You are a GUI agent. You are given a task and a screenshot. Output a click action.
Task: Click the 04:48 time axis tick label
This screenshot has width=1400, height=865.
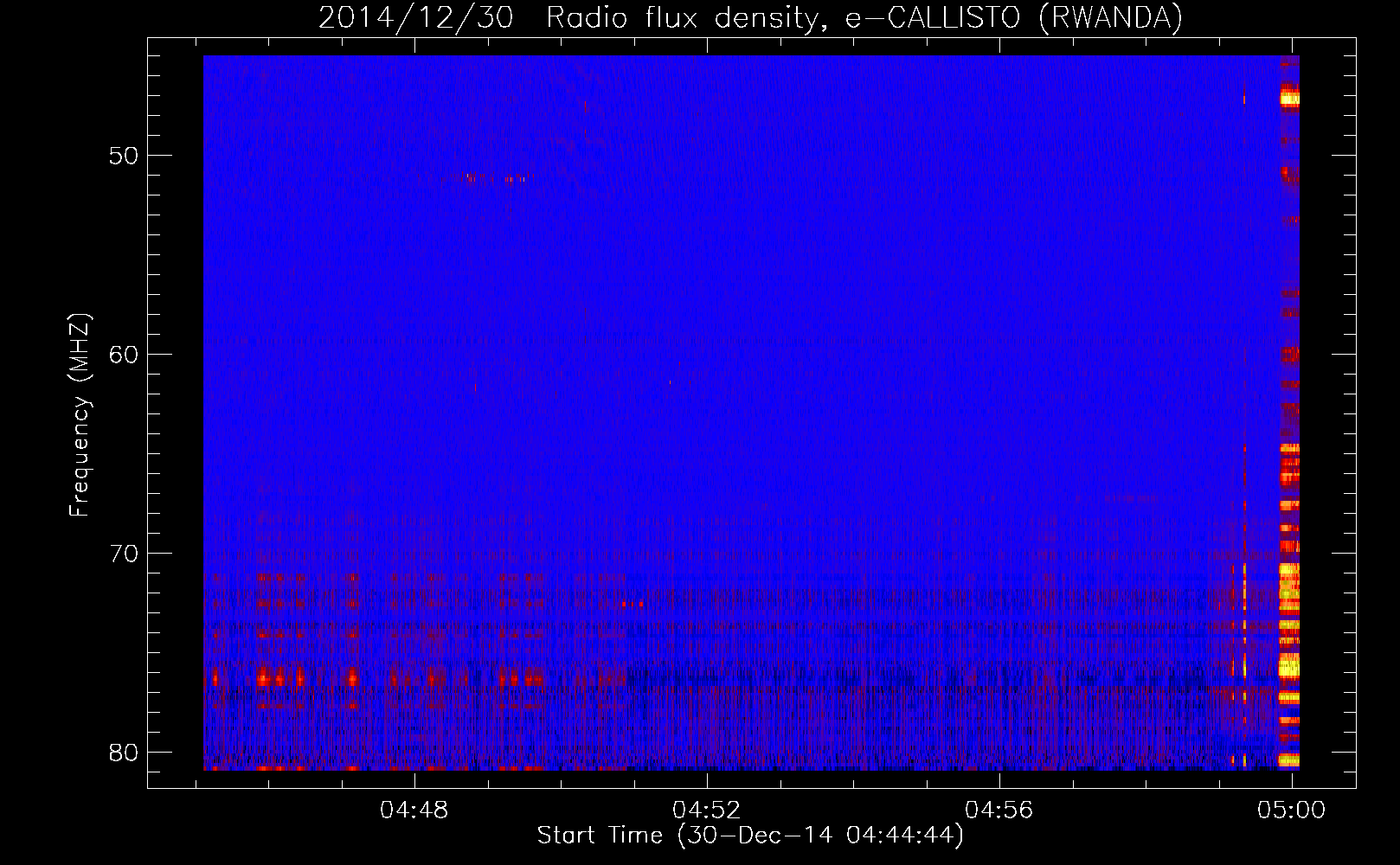(x=414, y=810)
